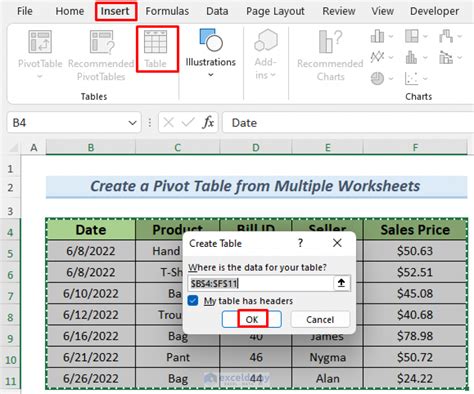Select column F header

click(415, 147)
